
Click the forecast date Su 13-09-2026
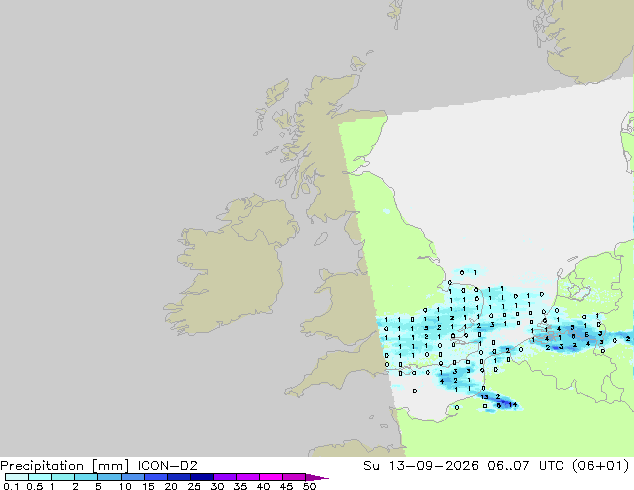point(421,466)
